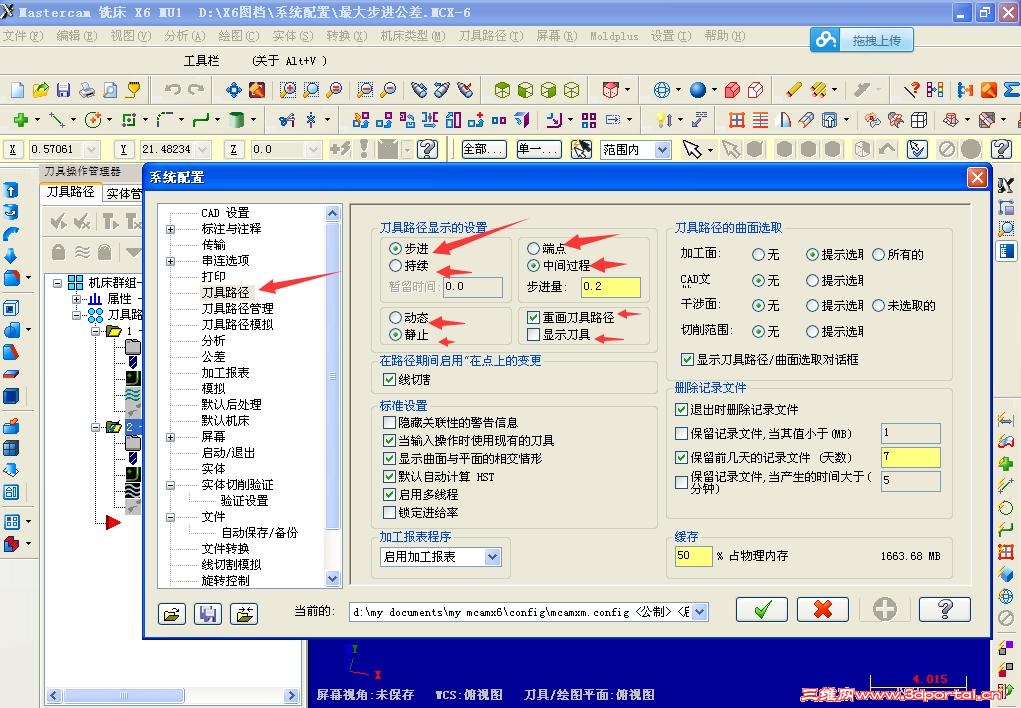Viewport: 1021px width, 708px height.
Task: Open the 绘图(C) menu
Action: [239, 36]
